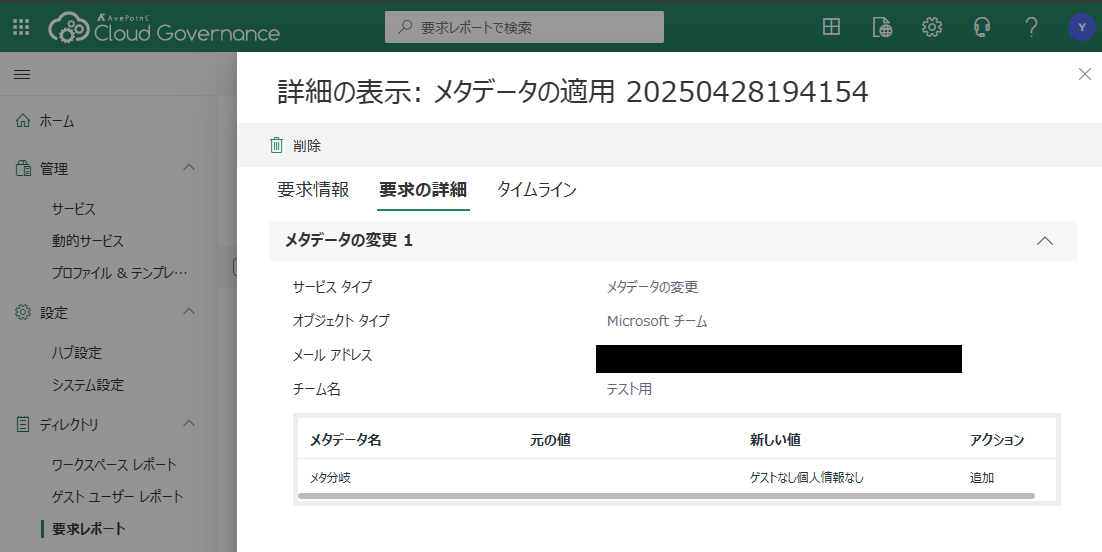Switch to the 要求情報 tab

tap(313, 190)
